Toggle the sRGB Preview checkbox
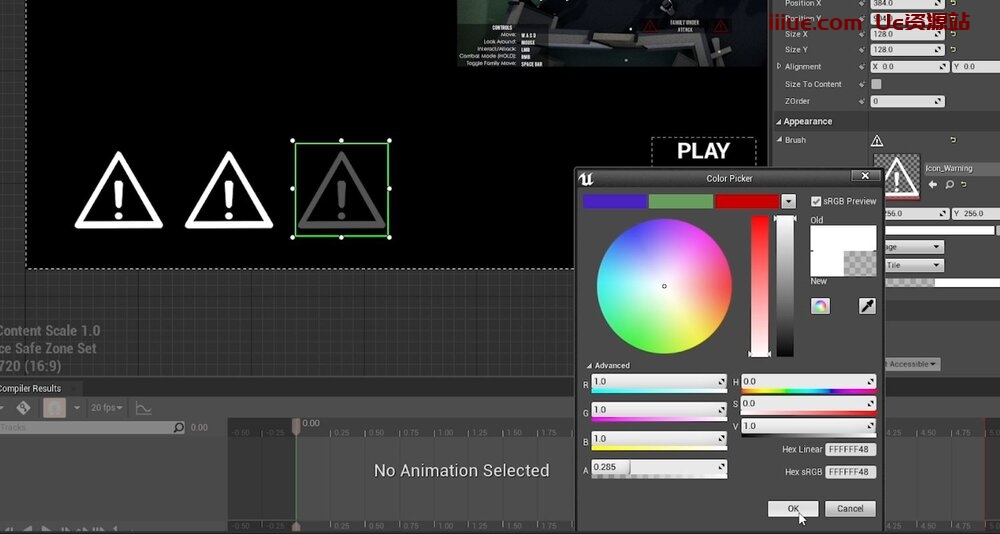 [816, 201]
